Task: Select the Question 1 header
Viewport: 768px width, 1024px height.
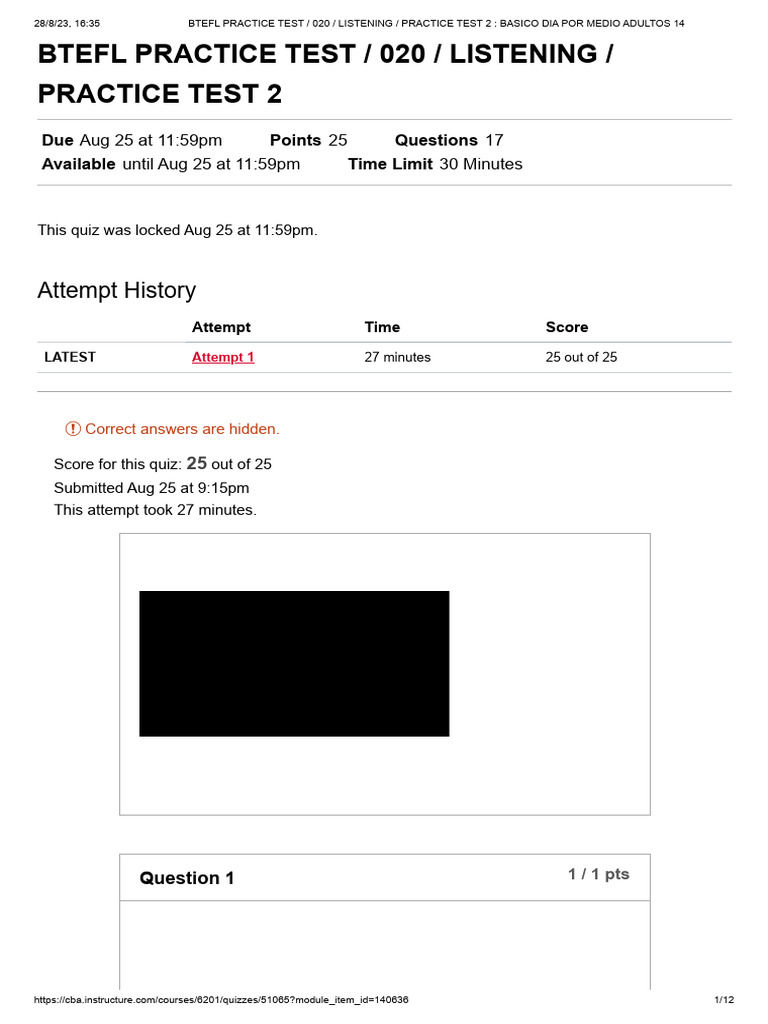Action: click(187, 878)
